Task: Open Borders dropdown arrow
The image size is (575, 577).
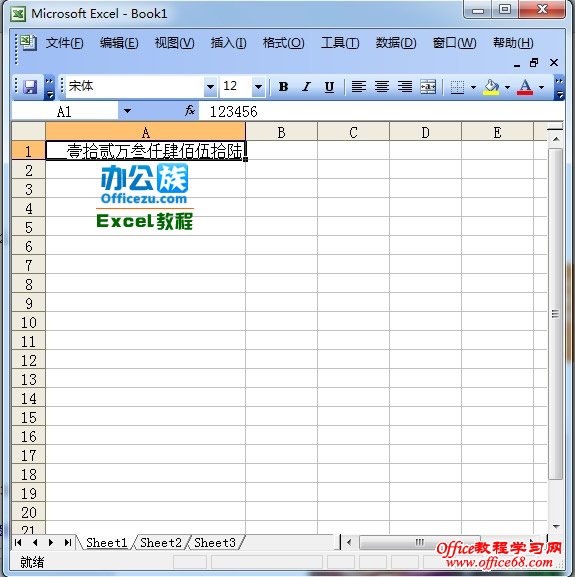Action: [x=473, y=87]
